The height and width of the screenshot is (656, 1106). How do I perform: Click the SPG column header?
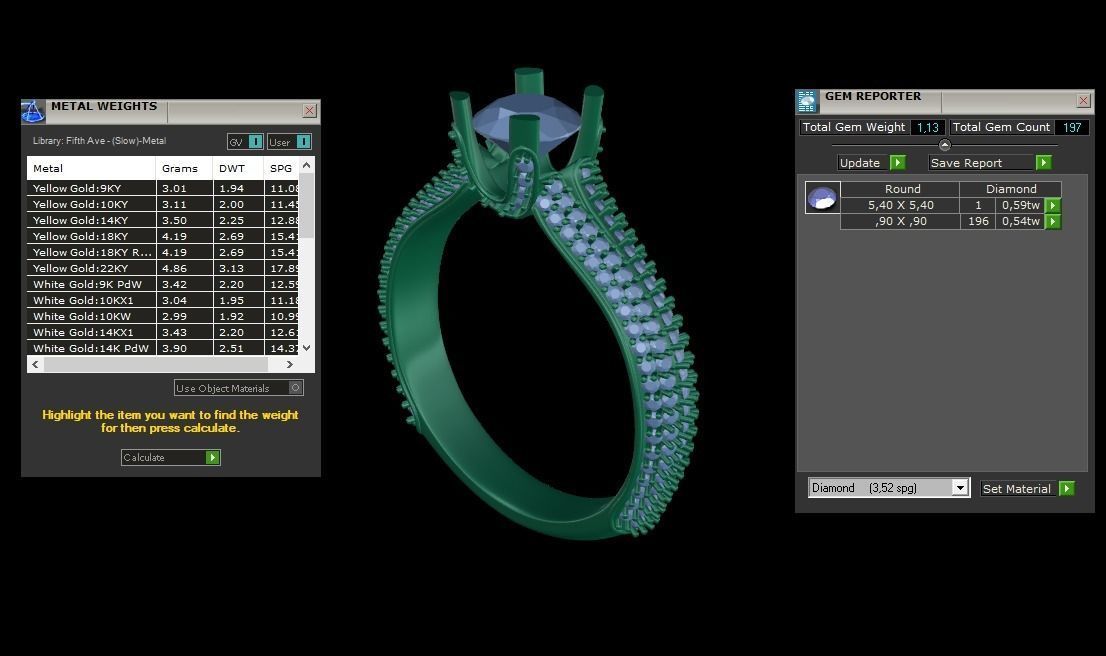[282, 168]
